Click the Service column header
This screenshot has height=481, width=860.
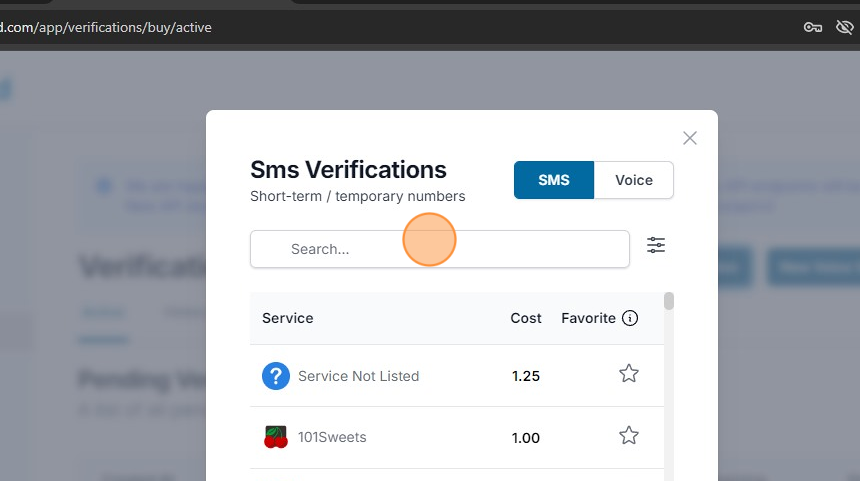288,318
